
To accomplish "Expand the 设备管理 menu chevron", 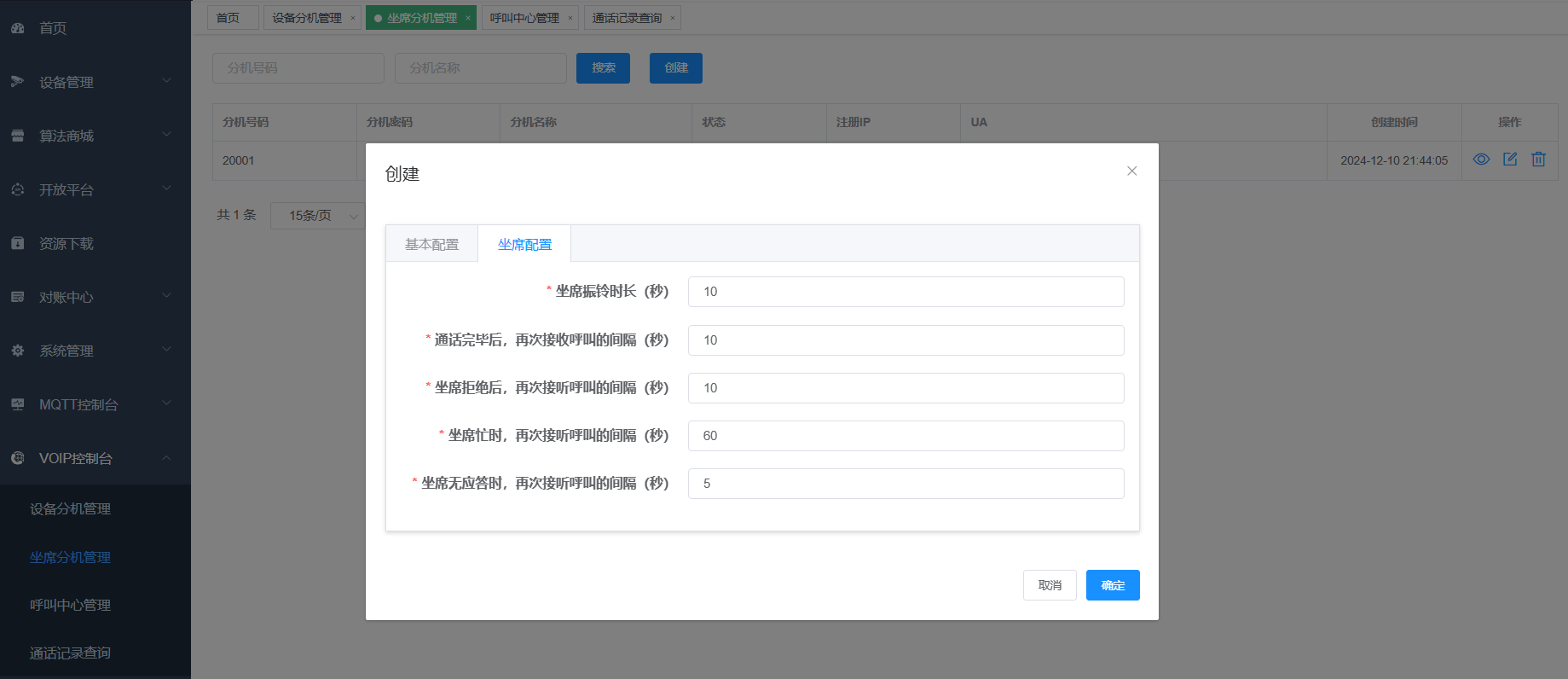I will 167,81.
